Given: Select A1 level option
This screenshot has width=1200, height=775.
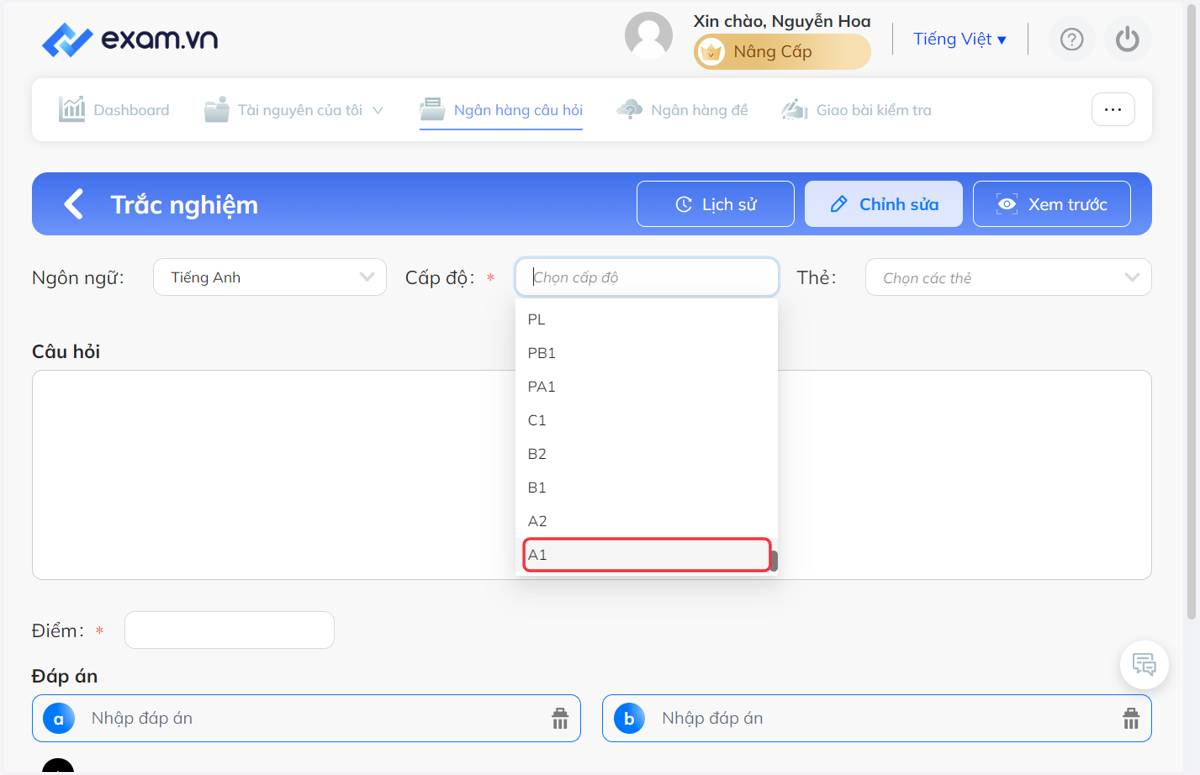Looking at the screenshot, I should (647, 555).
